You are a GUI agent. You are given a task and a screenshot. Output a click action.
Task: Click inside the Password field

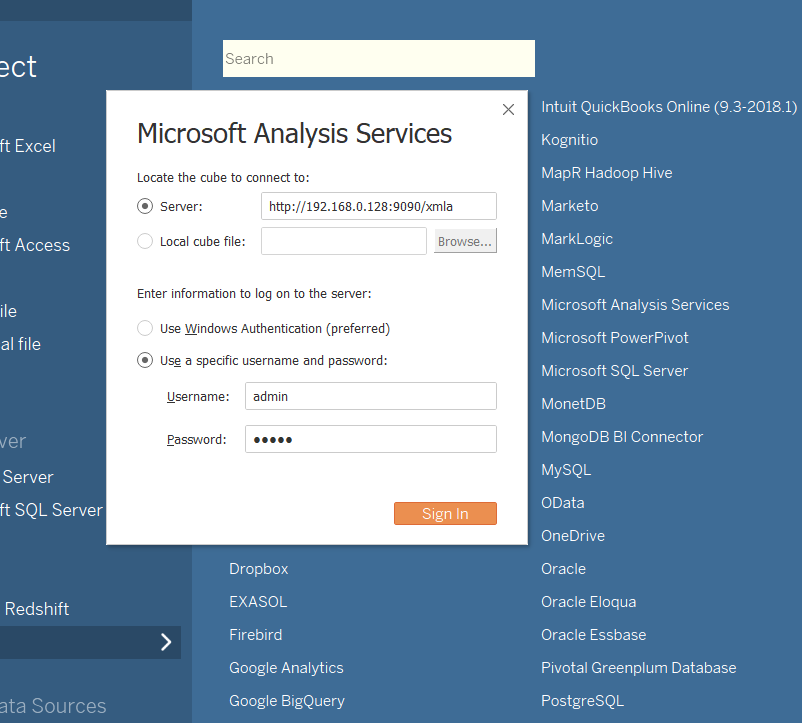tap(370, 439)
